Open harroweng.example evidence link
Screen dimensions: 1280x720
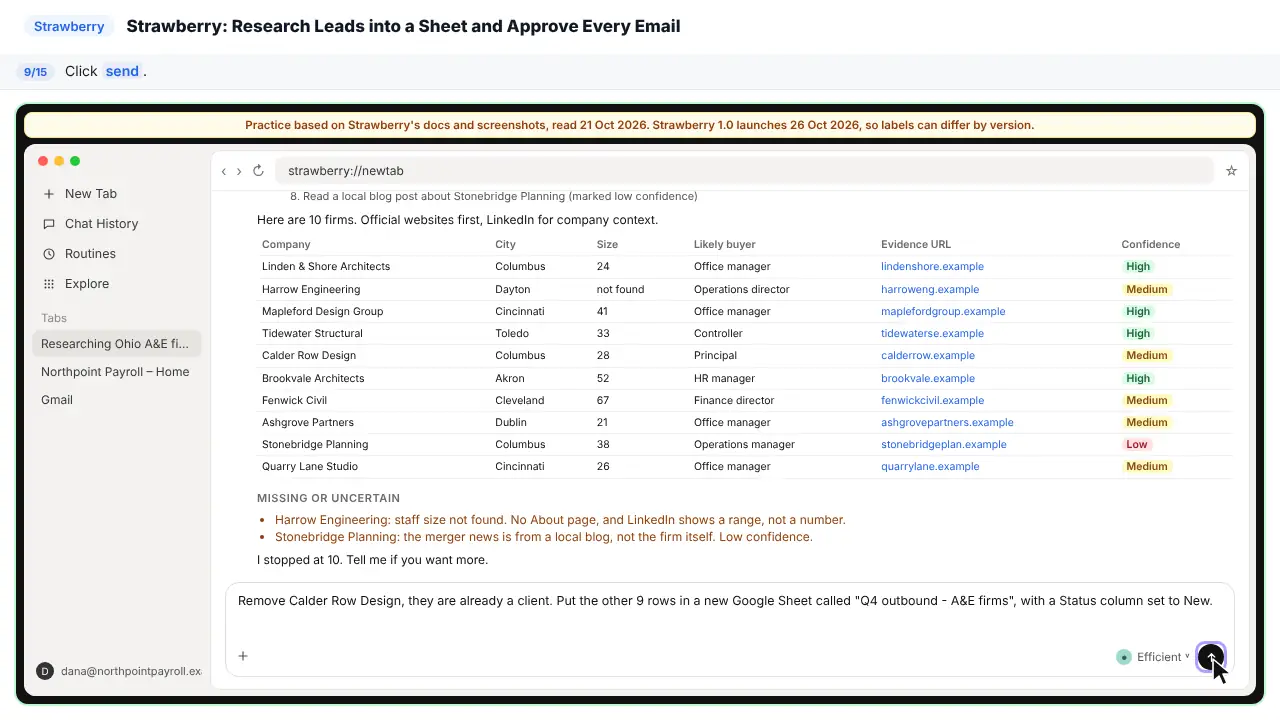coord(930,289)
